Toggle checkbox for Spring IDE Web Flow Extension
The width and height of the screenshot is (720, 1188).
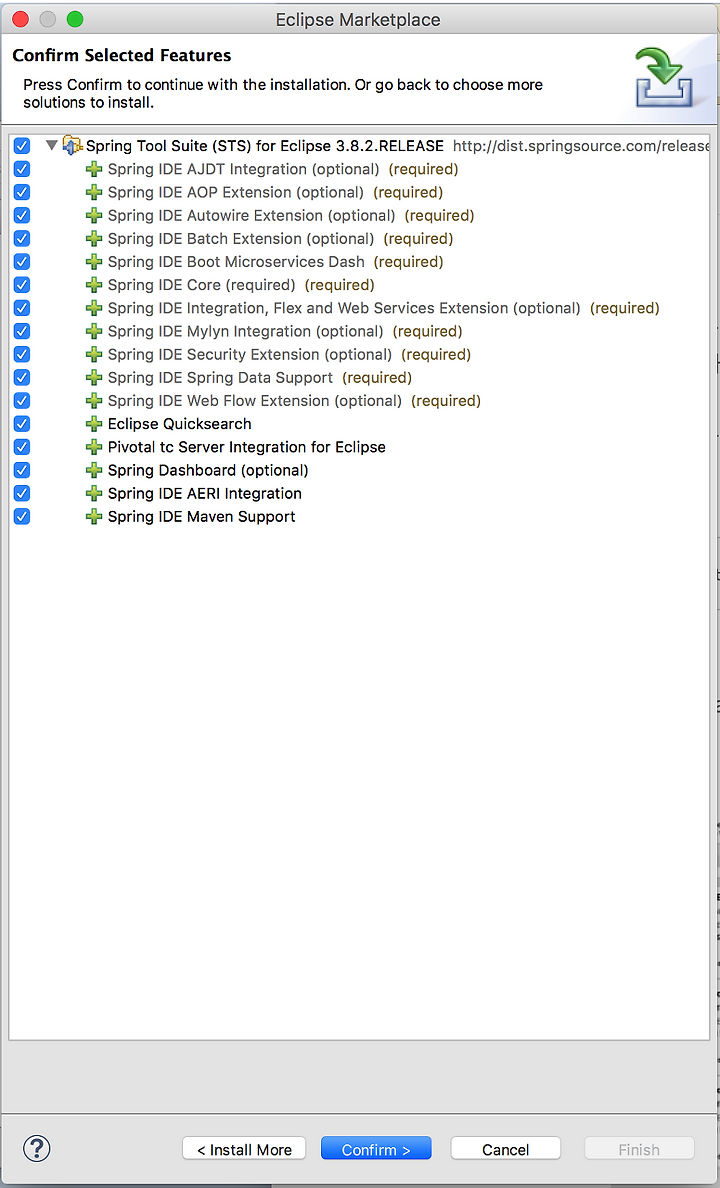pos(22,400)
